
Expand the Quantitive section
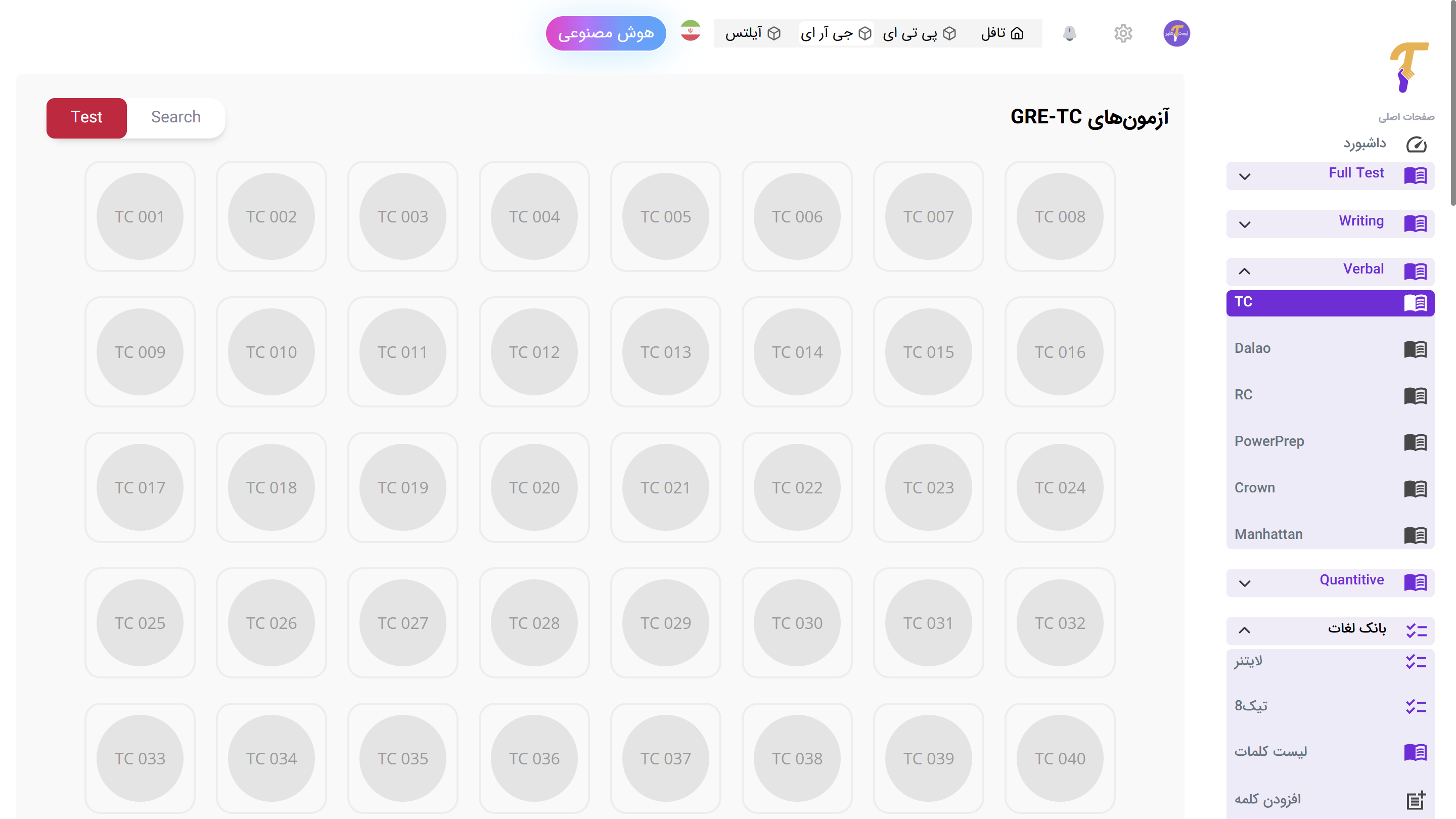(1245, 583)
